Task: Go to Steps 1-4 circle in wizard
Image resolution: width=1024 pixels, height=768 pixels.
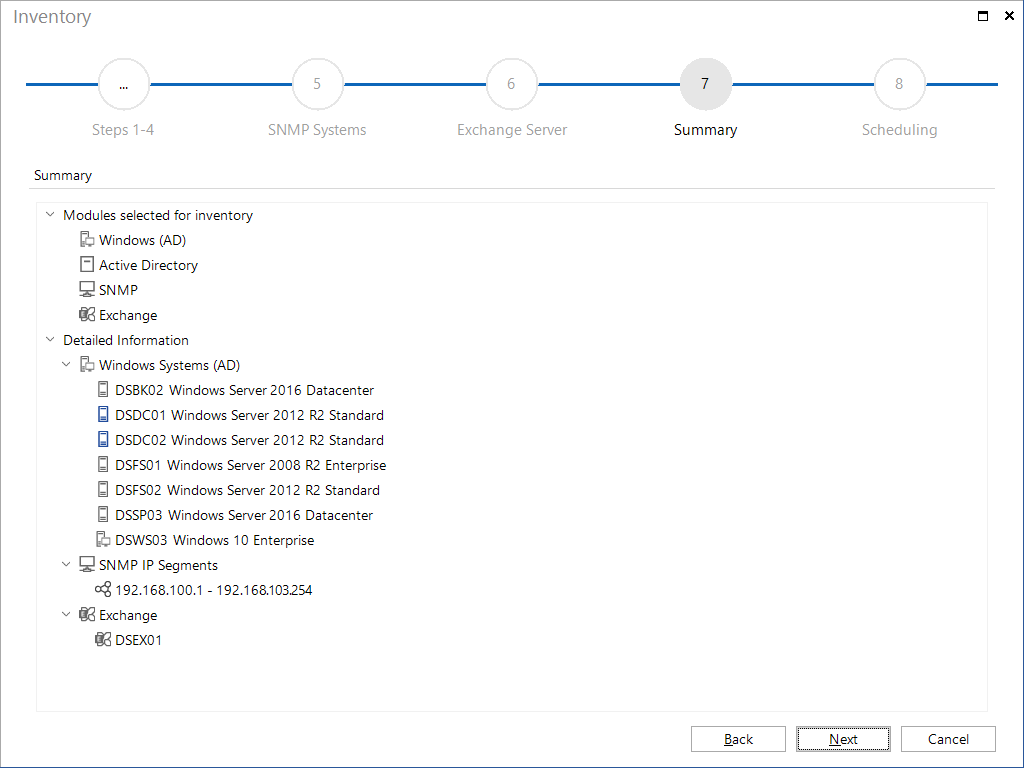Action: [123, 84]
